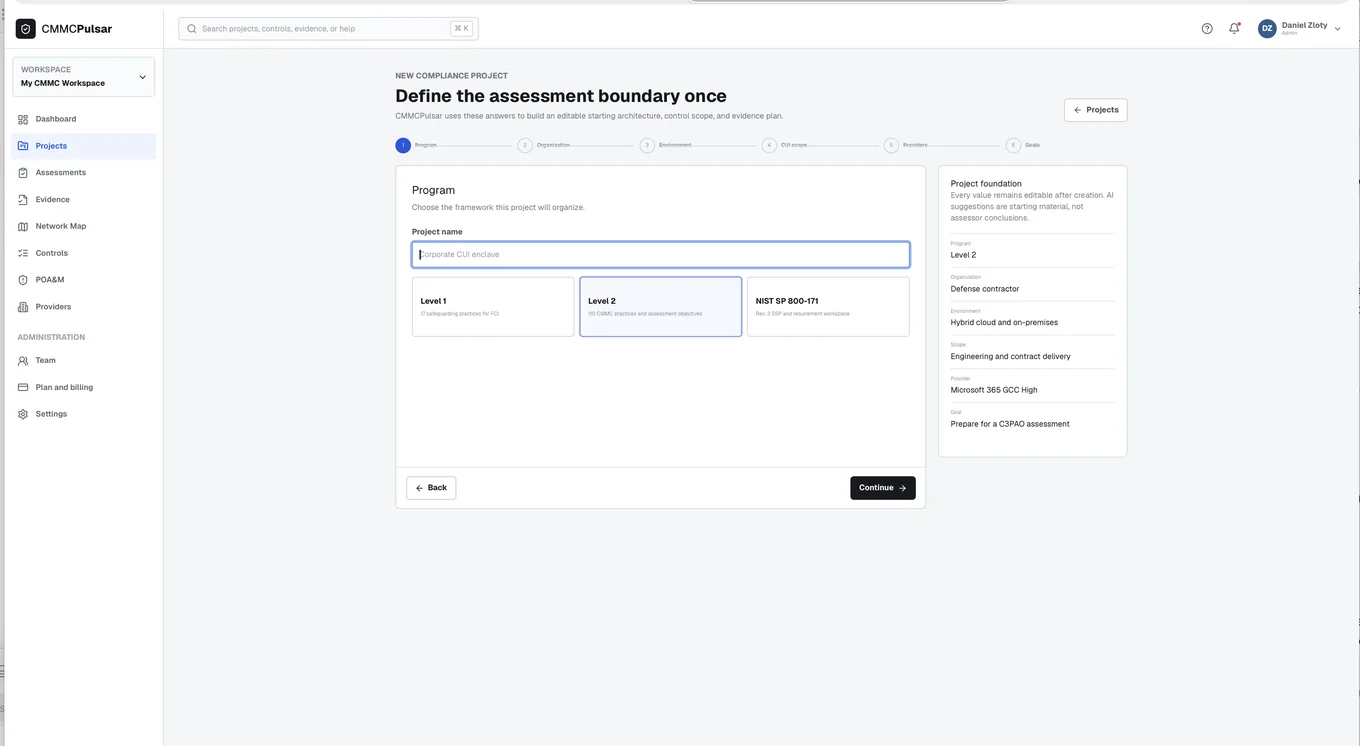Click the top search projects field
Image resolution: width=1360 pixels, height=746 pixels.
click(328, 29)
